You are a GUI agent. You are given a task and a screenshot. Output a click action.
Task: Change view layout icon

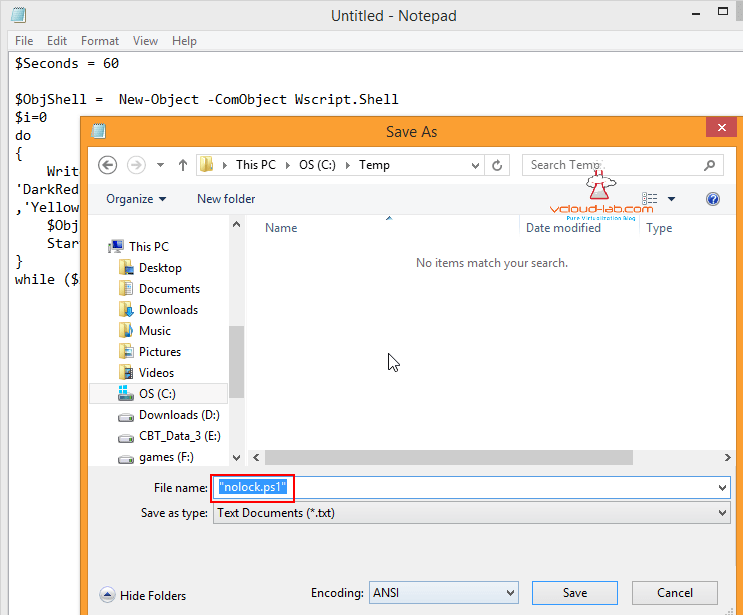(649, 199)
